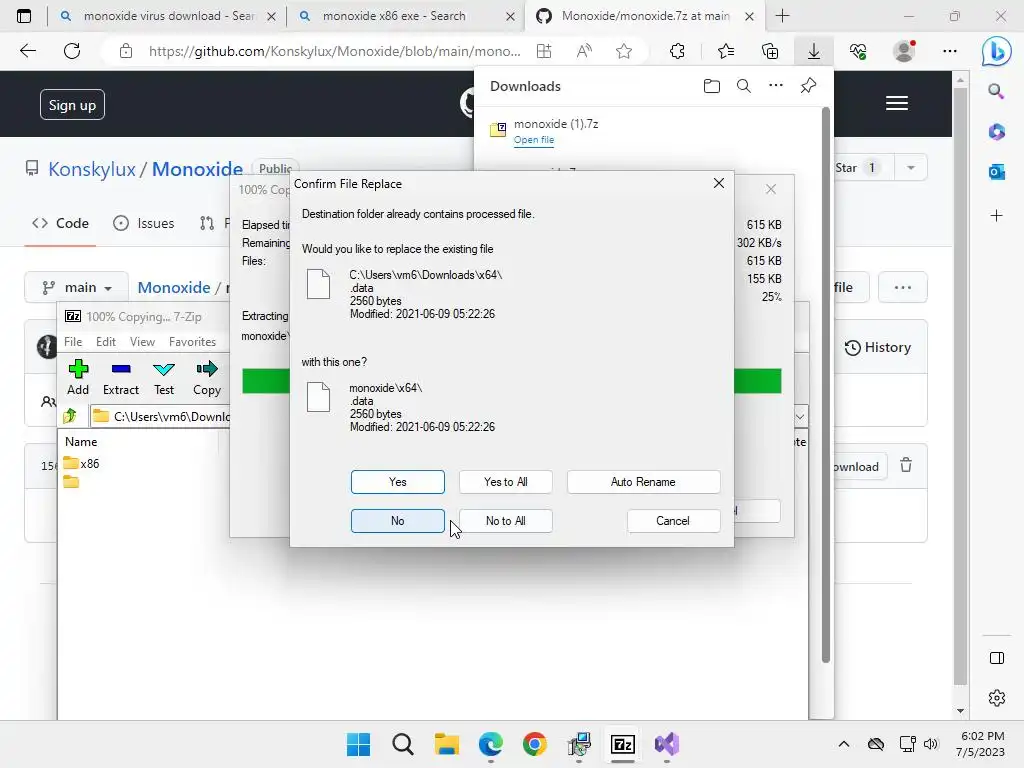Screen dimensions: 1024x768
Task: Open the Monoxide repository link
Action: click(x=197, y=169)
